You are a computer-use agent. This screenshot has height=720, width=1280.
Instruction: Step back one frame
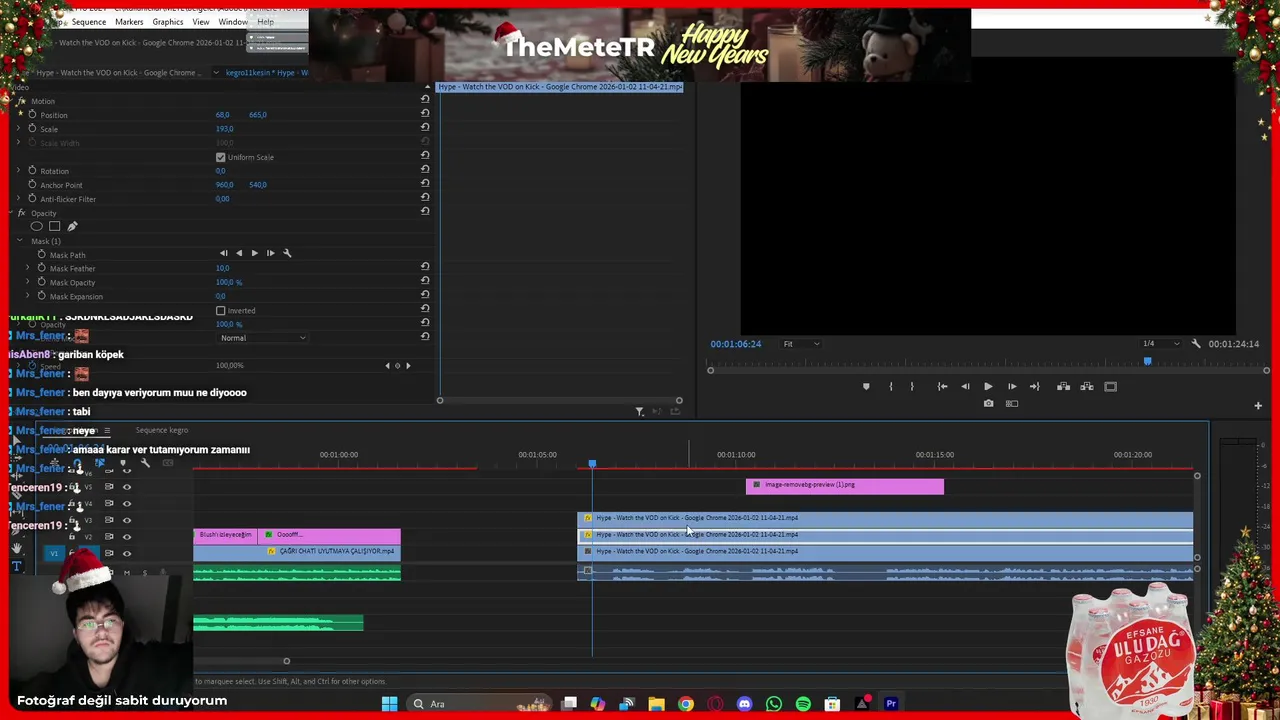tap(965, 386)
